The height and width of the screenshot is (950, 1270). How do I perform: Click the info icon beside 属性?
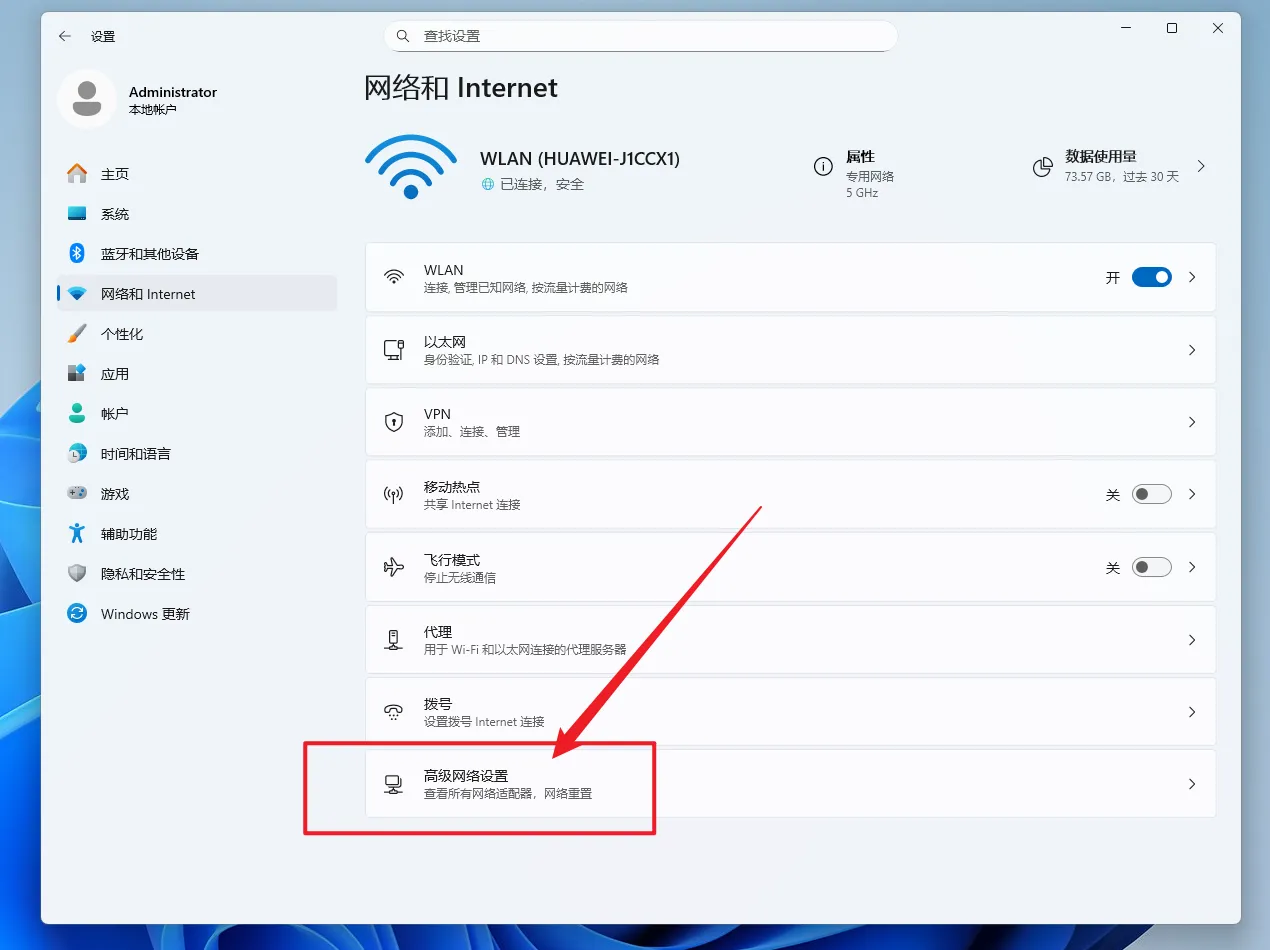tap(823, 167)
